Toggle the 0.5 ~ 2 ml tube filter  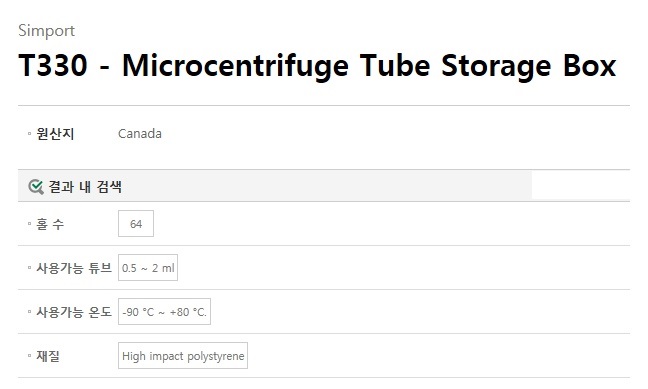pyautogui.click(x=148, y=268)
